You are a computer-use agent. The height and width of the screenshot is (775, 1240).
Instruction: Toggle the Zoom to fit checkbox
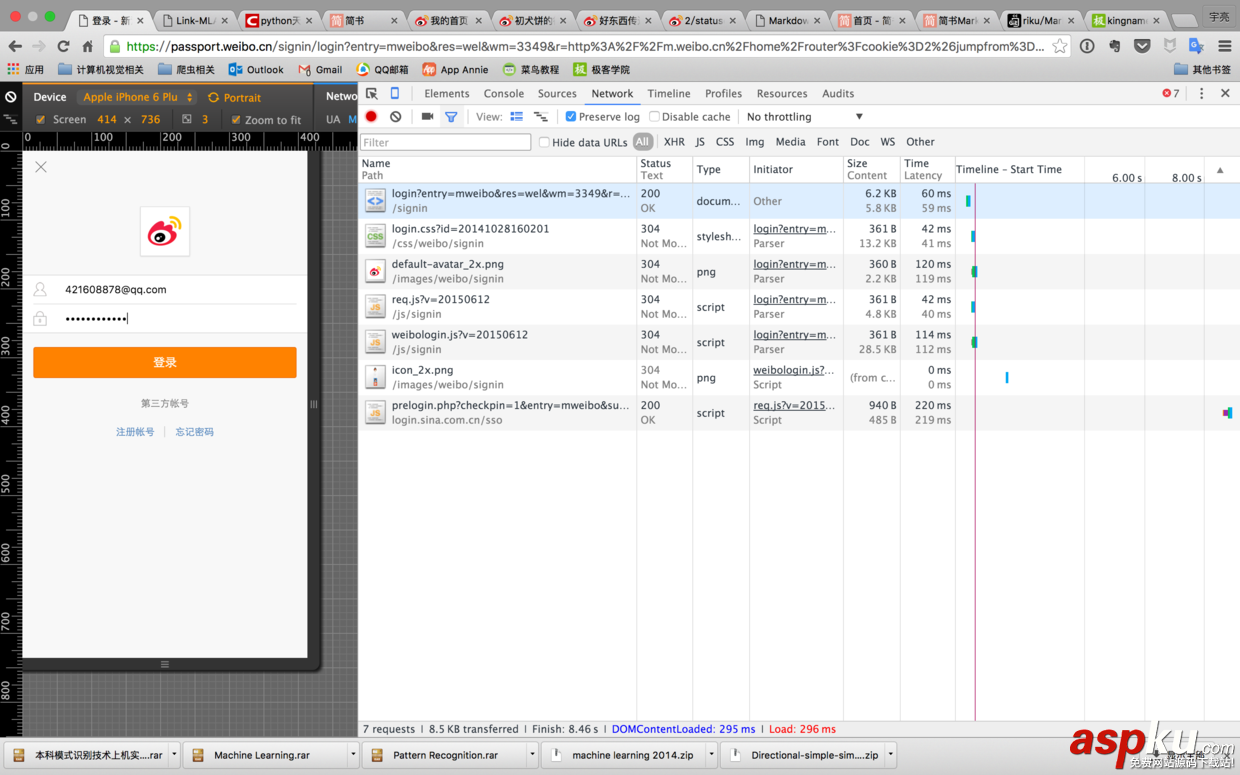236,119
